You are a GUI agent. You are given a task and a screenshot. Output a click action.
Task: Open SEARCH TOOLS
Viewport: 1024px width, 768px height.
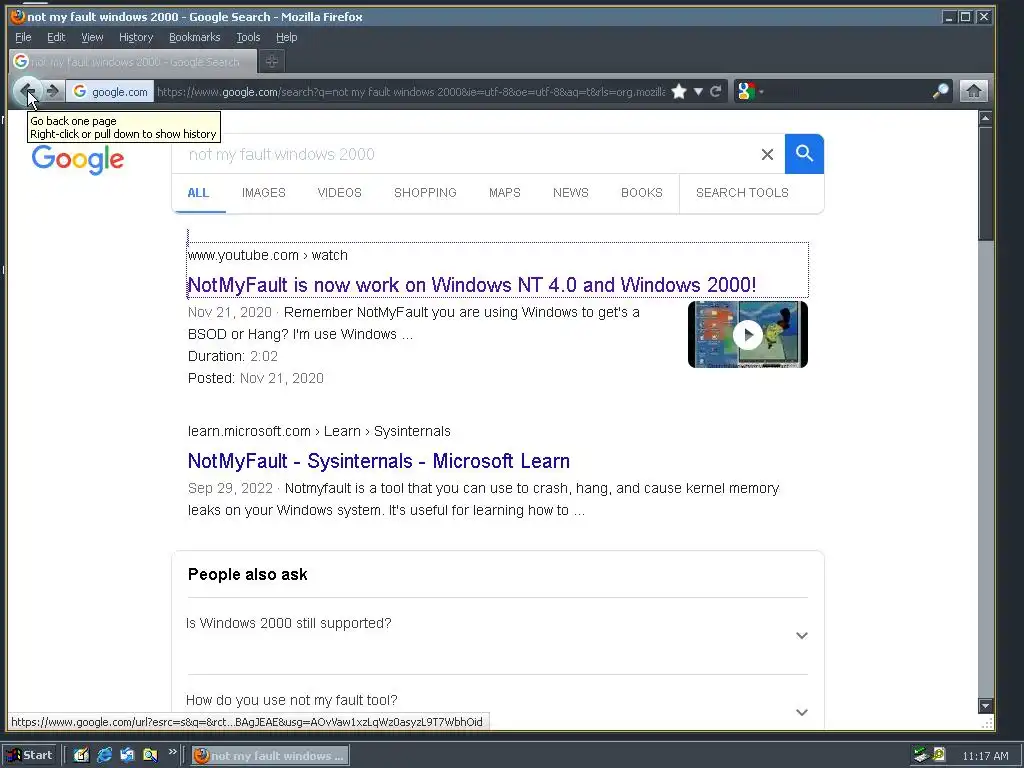(x=742, y=193)
